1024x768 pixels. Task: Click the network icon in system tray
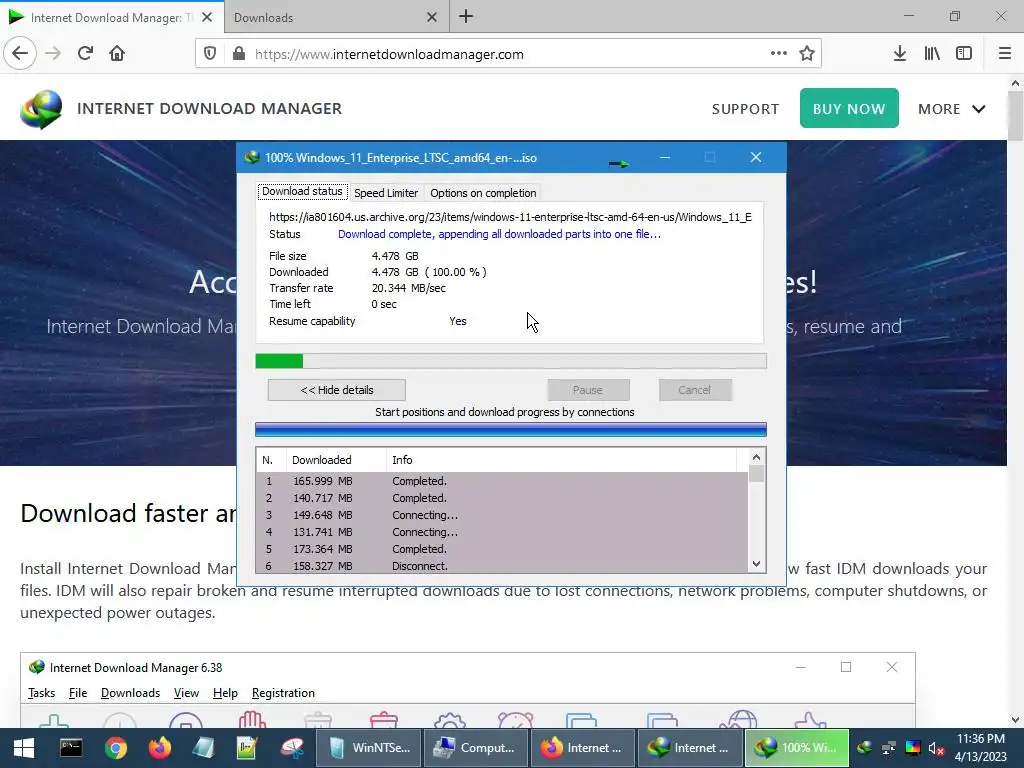click(x=889, y=748)
